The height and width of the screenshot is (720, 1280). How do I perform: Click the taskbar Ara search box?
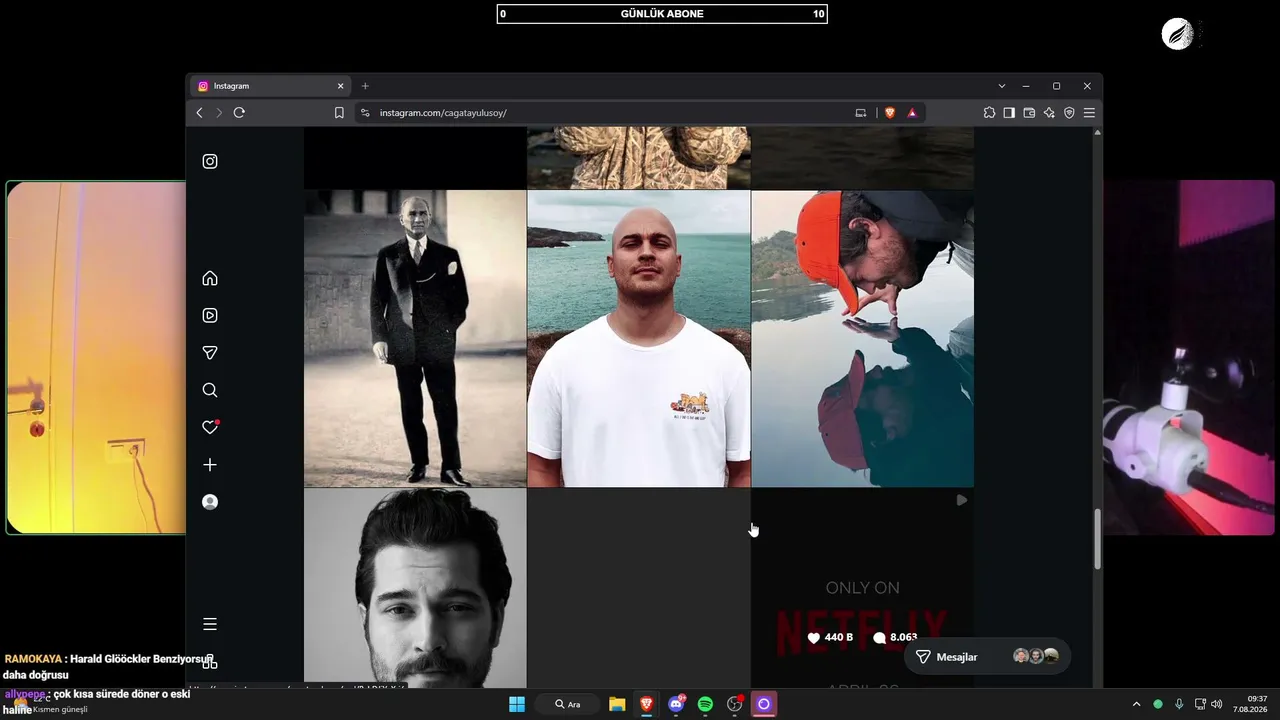[x=567, y=704]
